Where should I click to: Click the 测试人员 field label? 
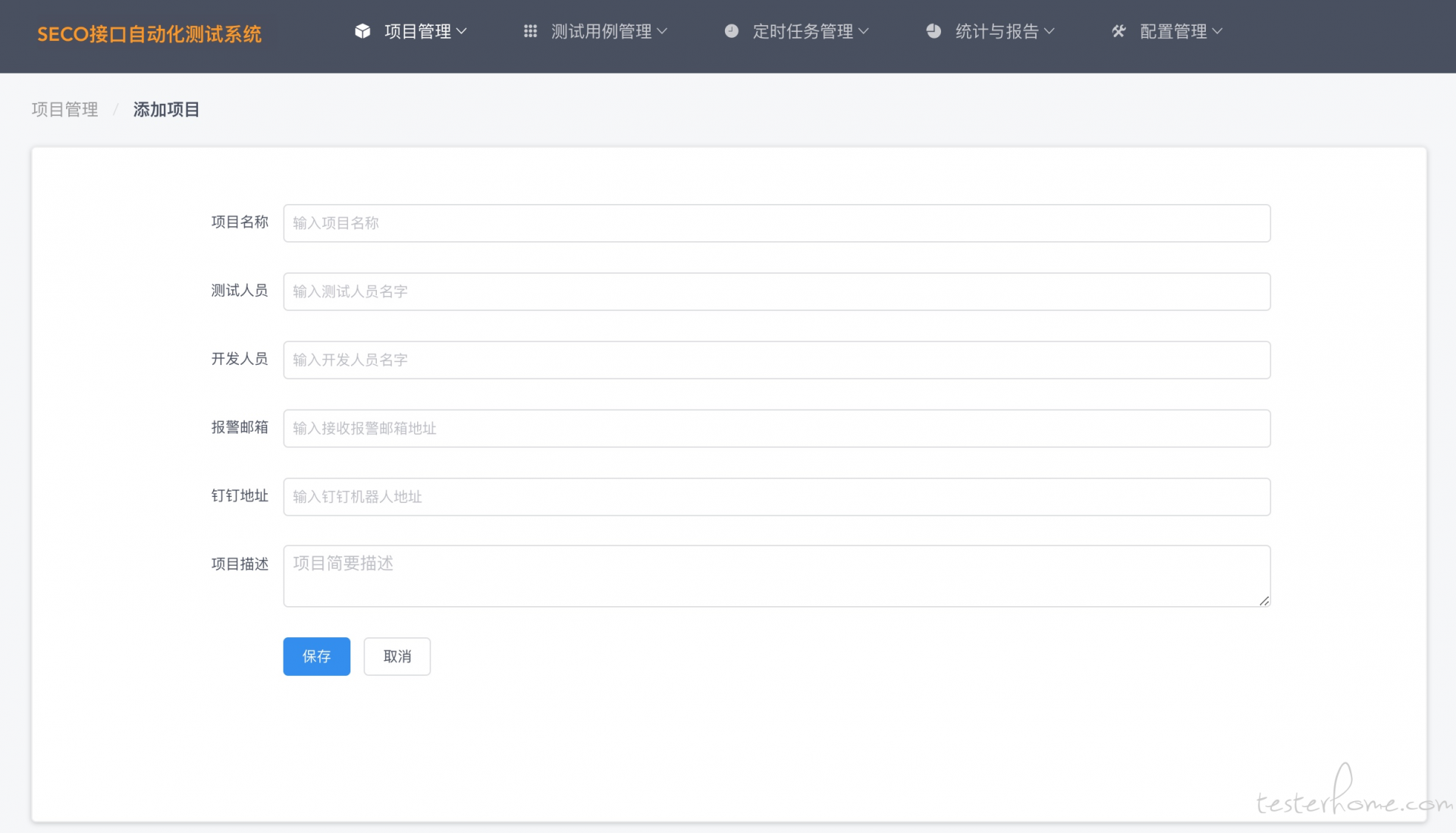[x=240, y=290]
